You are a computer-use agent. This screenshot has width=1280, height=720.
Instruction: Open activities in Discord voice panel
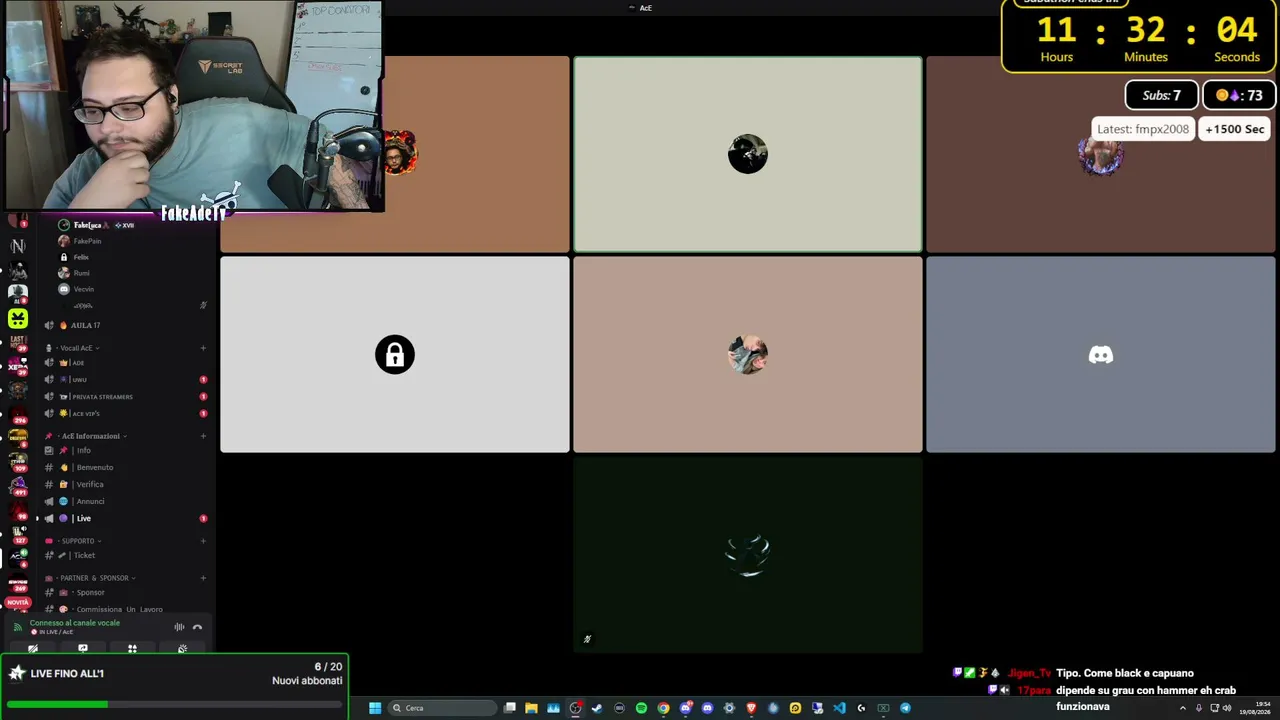[132, 649]
